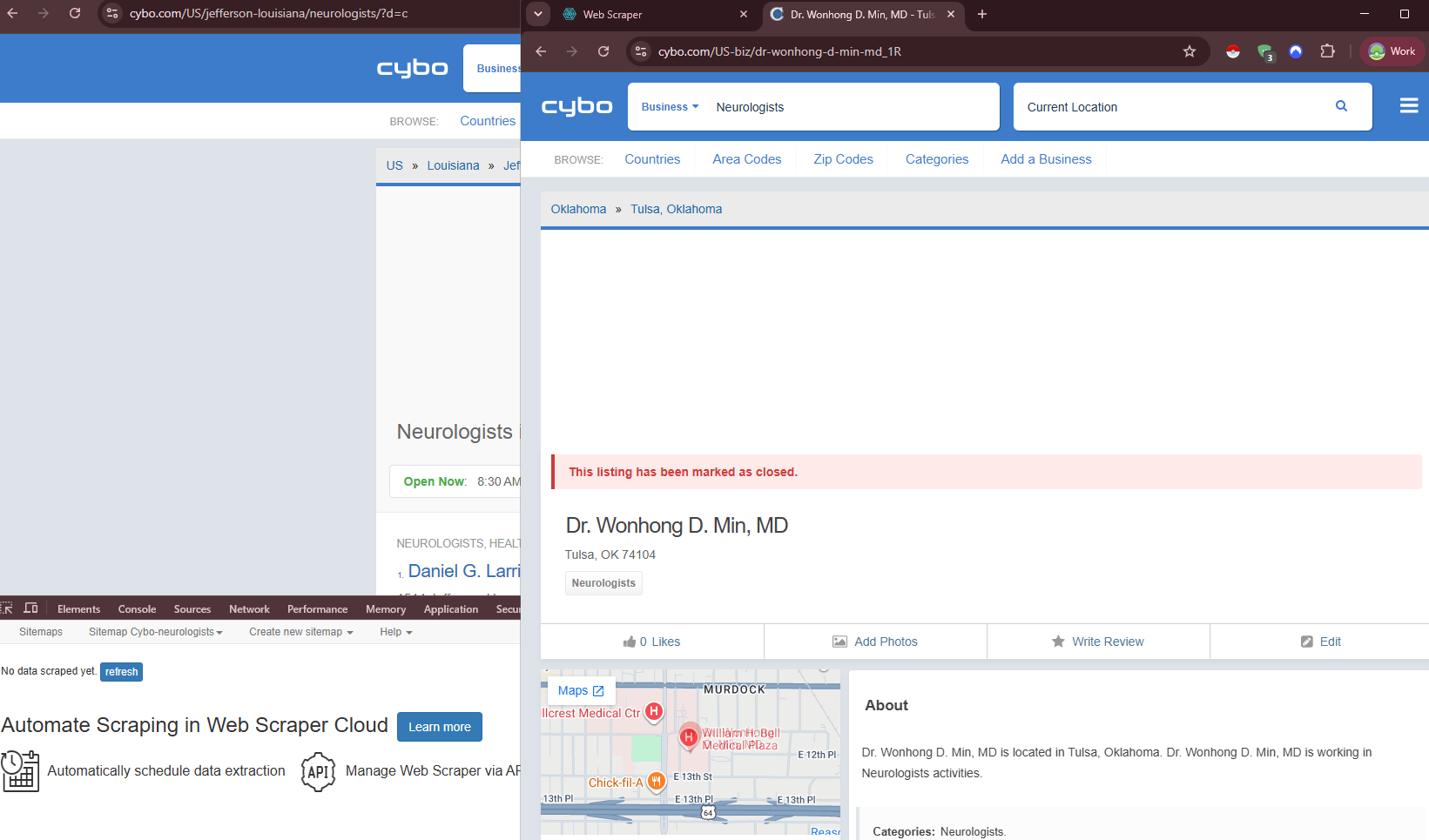View site information for the front window

click(x=640, y=51)
